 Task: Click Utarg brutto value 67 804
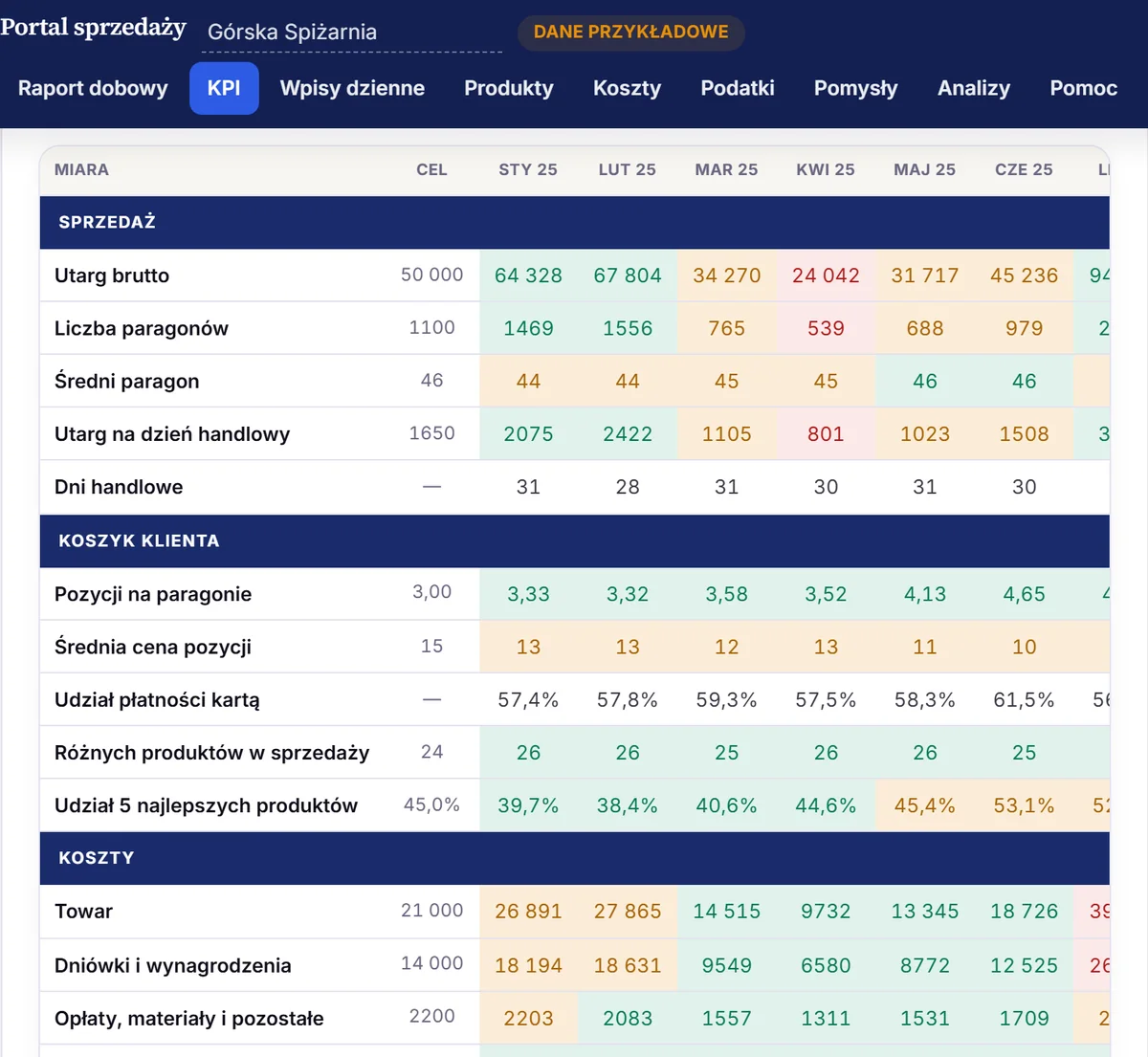pyautogui.click(x=628, y=275)
